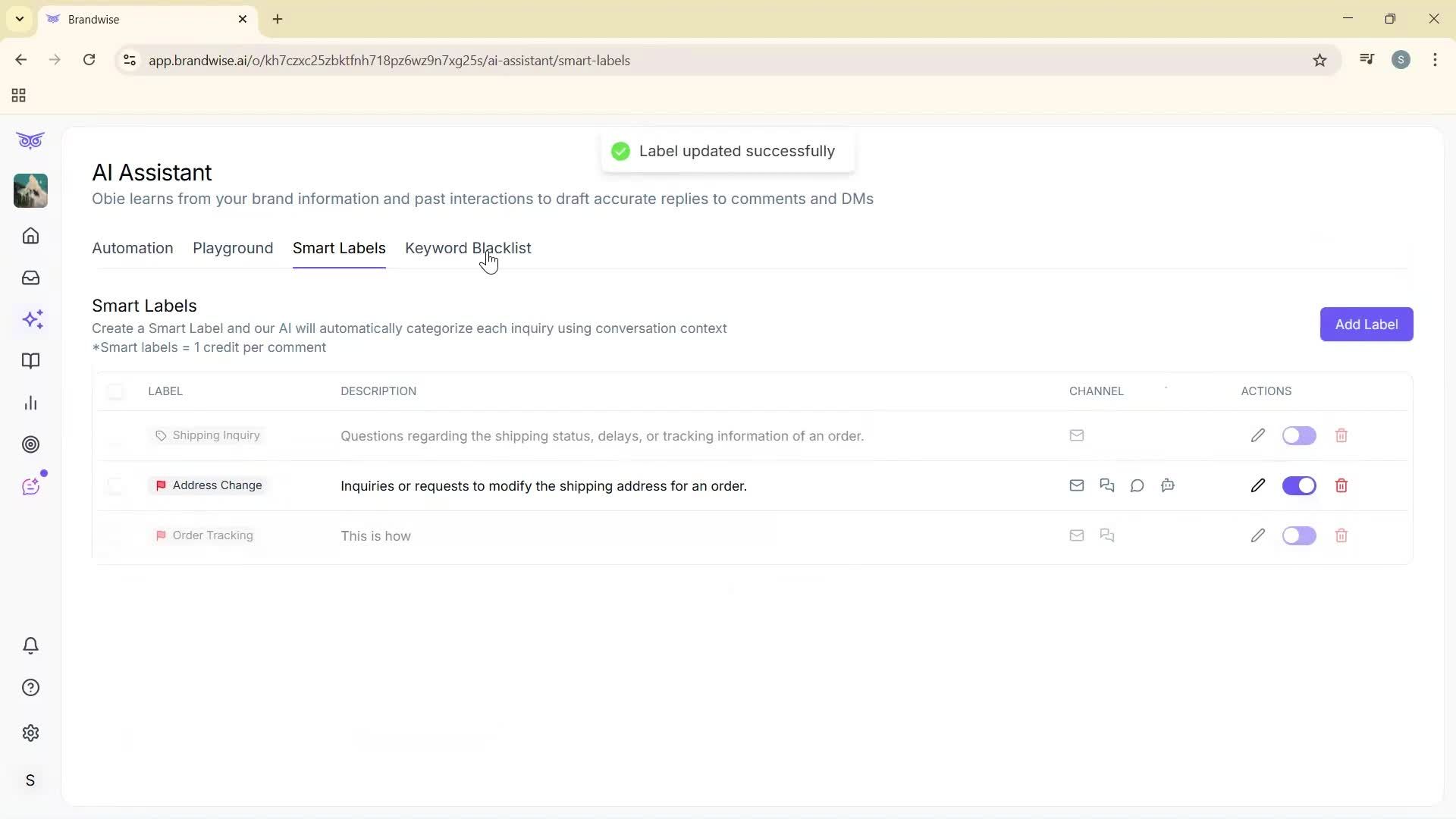
Task: Edit the Shipping Inquiry label
Action: click(x=1257, y=435)
